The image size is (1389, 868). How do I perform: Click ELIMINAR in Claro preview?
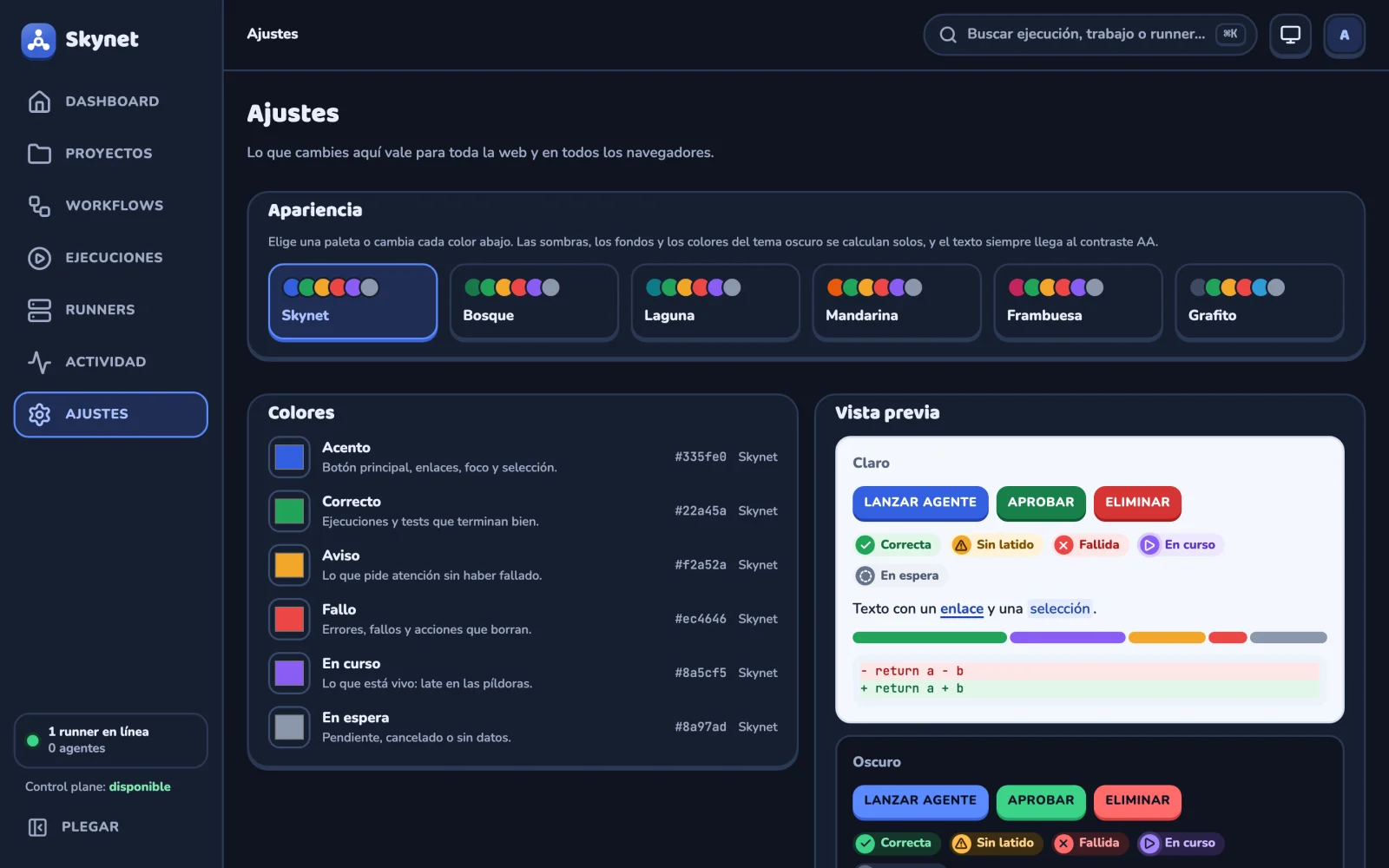point(1137,503)
